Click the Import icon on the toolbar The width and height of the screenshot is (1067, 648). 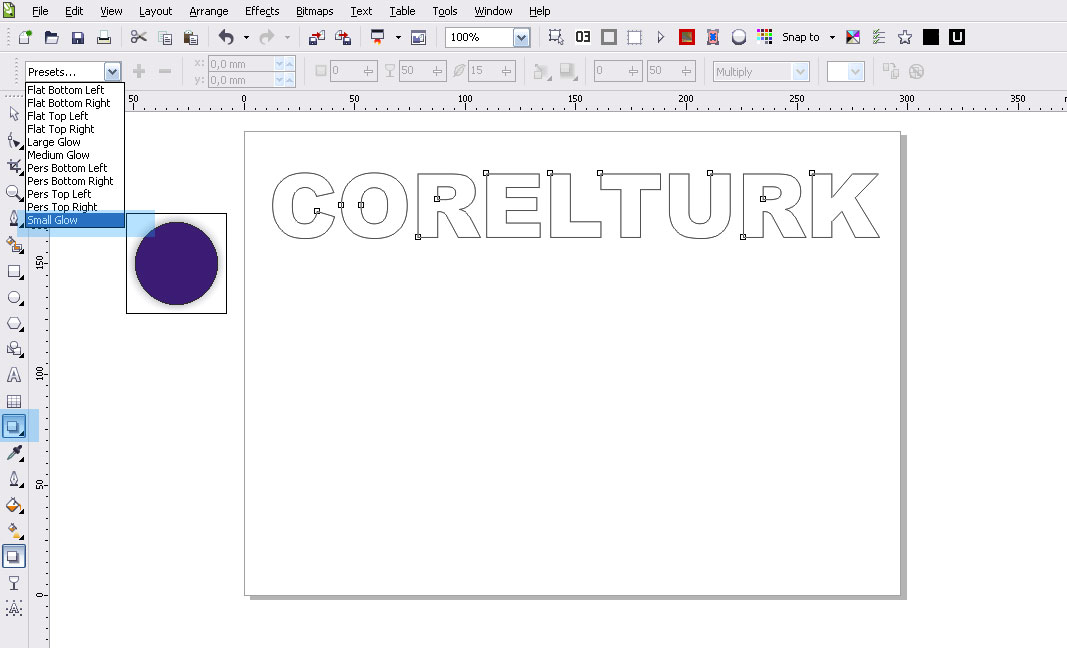316,36
